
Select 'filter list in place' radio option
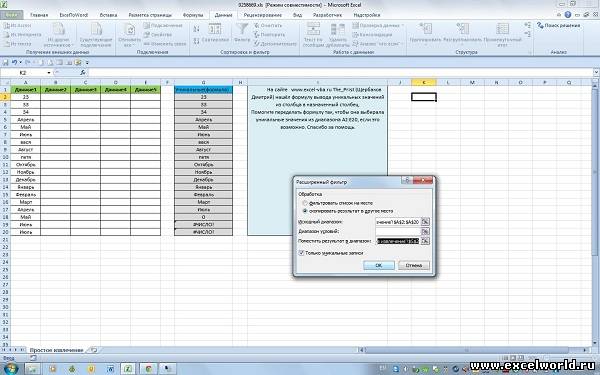coord(305,203)
